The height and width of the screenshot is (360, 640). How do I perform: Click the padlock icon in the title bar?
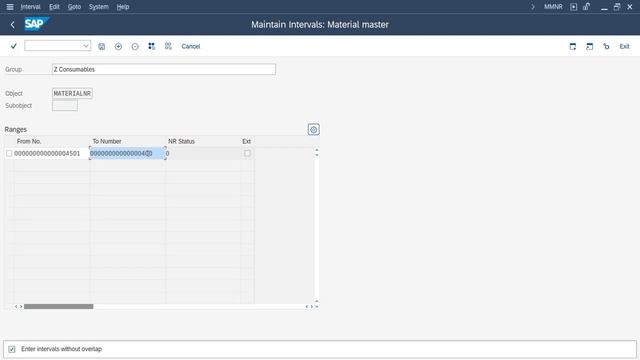tap(587, 7)
